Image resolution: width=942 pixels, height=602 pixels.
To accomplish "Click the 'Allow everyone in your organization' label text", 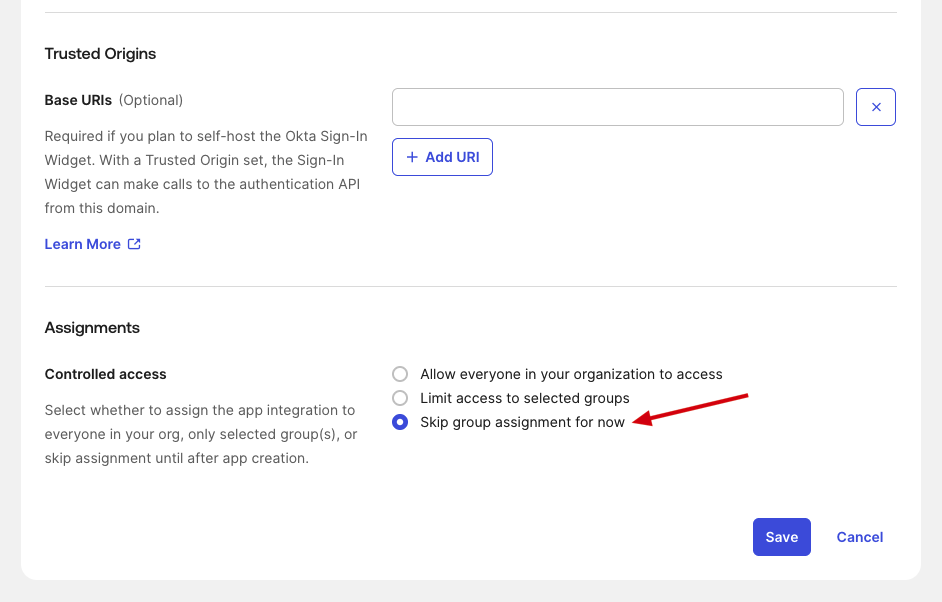I will (571, 374).
